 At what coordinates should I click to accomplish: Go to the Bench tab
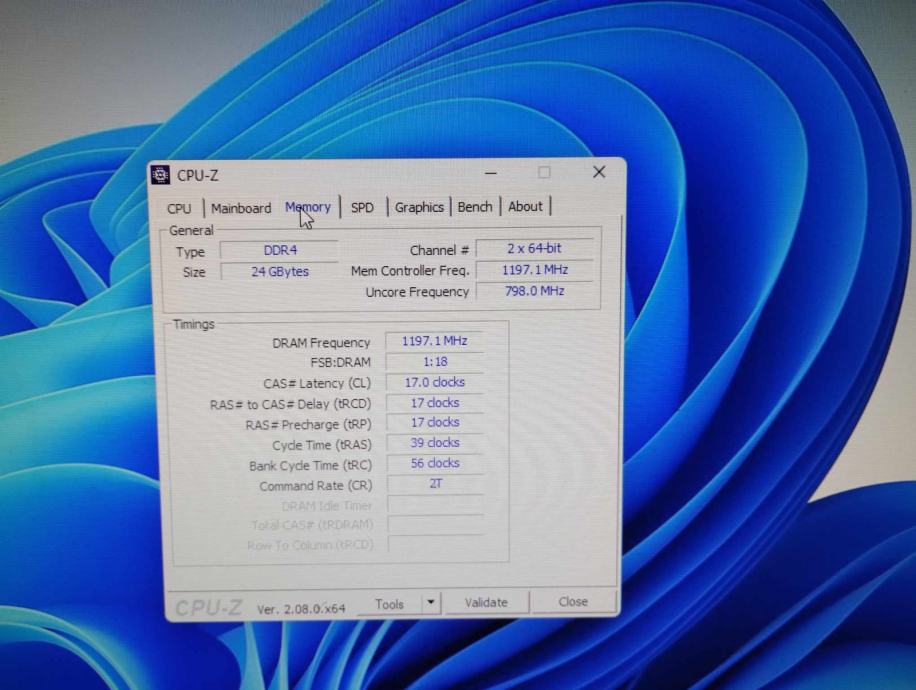pyautogui.click(x=475, y=206)
